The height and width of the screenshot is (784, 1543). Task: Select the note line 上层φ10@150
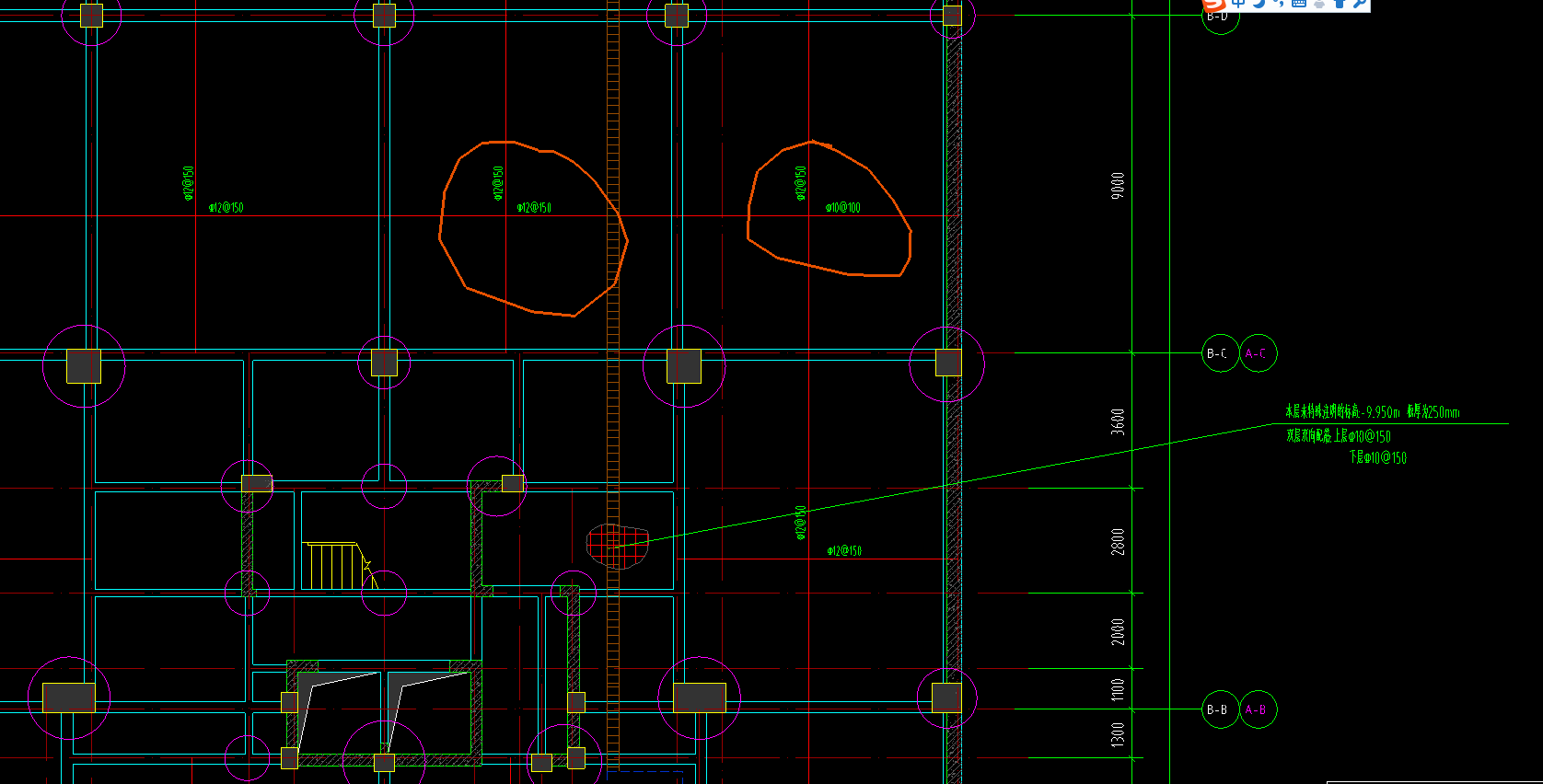click(x=1339, y=436)
